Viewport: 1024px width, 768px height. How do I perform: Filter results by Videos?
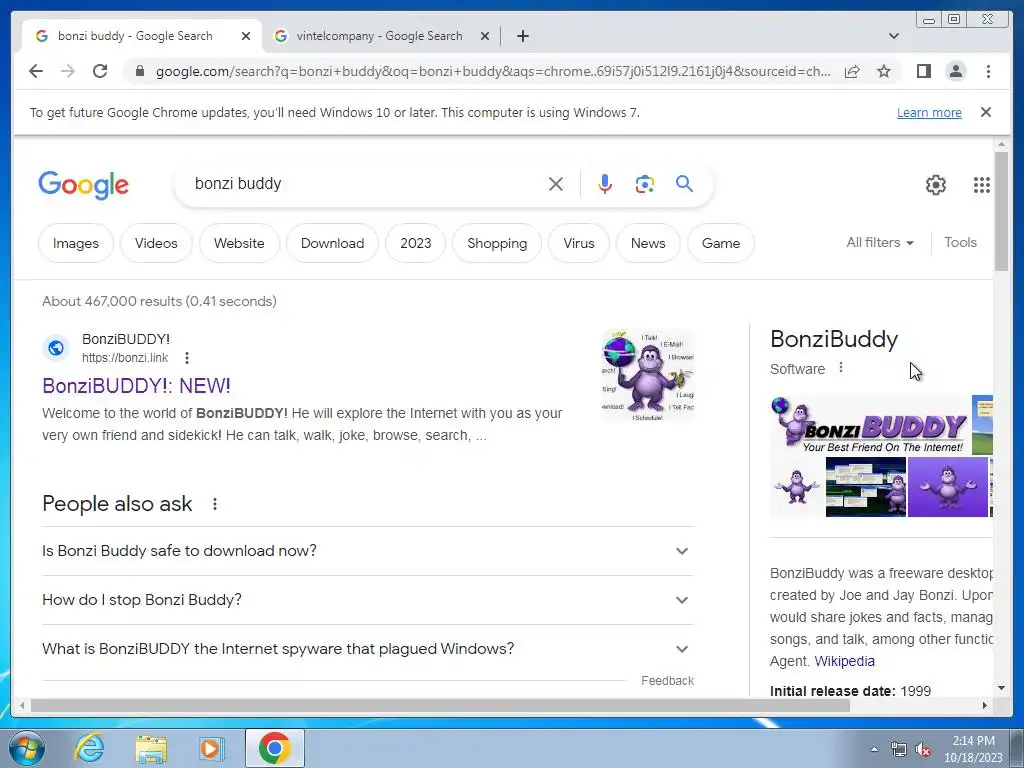pos(156,243)
